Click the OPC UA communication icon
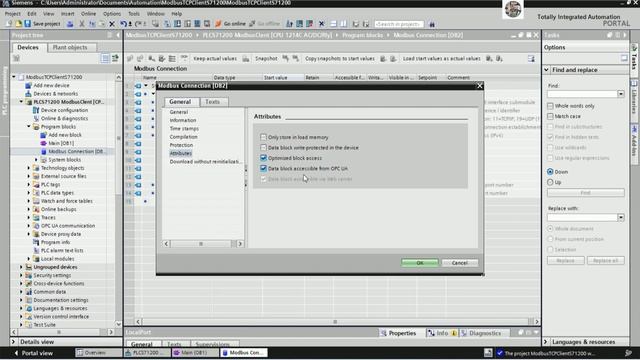The height and width of the screenshot is (360, 640). click(36, 226)
